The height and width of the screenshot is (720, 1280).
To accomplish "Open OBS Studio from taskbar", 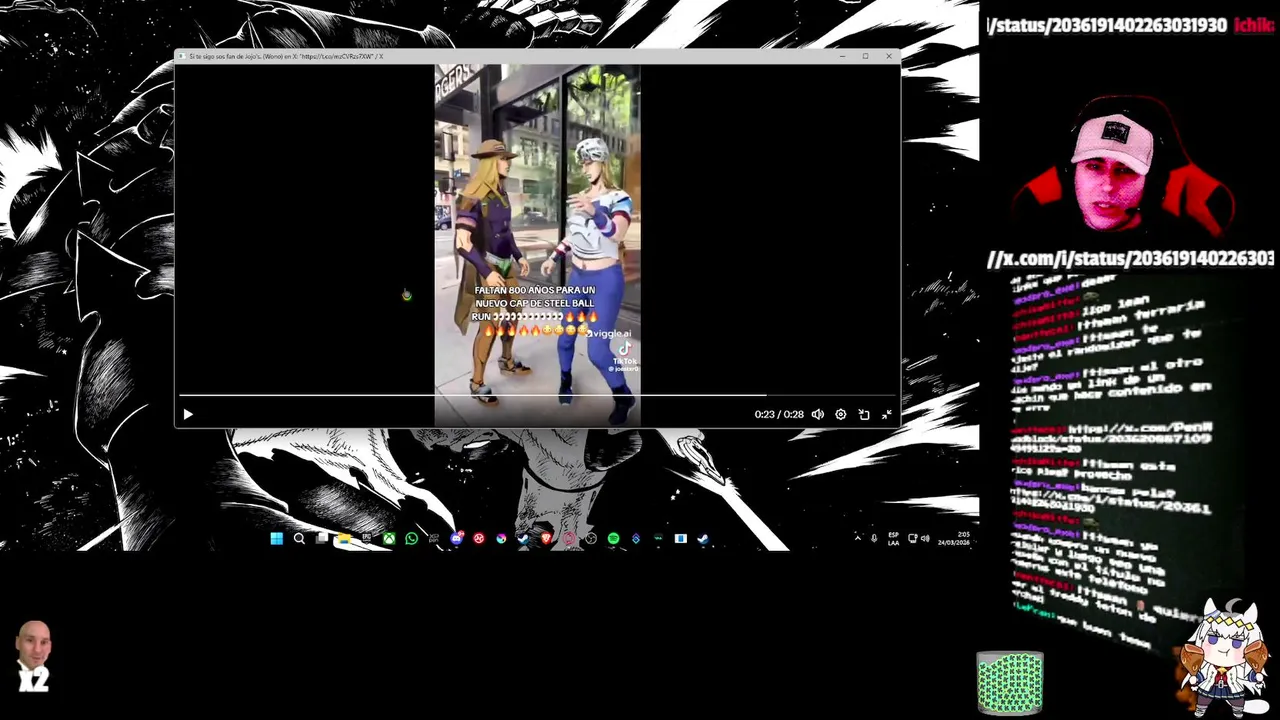I will click(x=592, y=539).
